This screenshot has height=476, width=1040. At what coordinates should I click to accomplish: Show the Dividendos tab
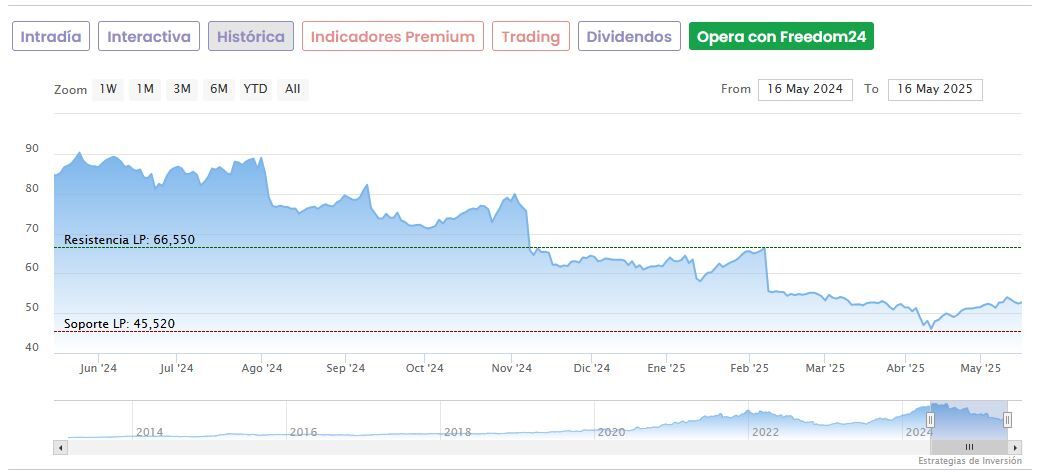pos(629,37)
